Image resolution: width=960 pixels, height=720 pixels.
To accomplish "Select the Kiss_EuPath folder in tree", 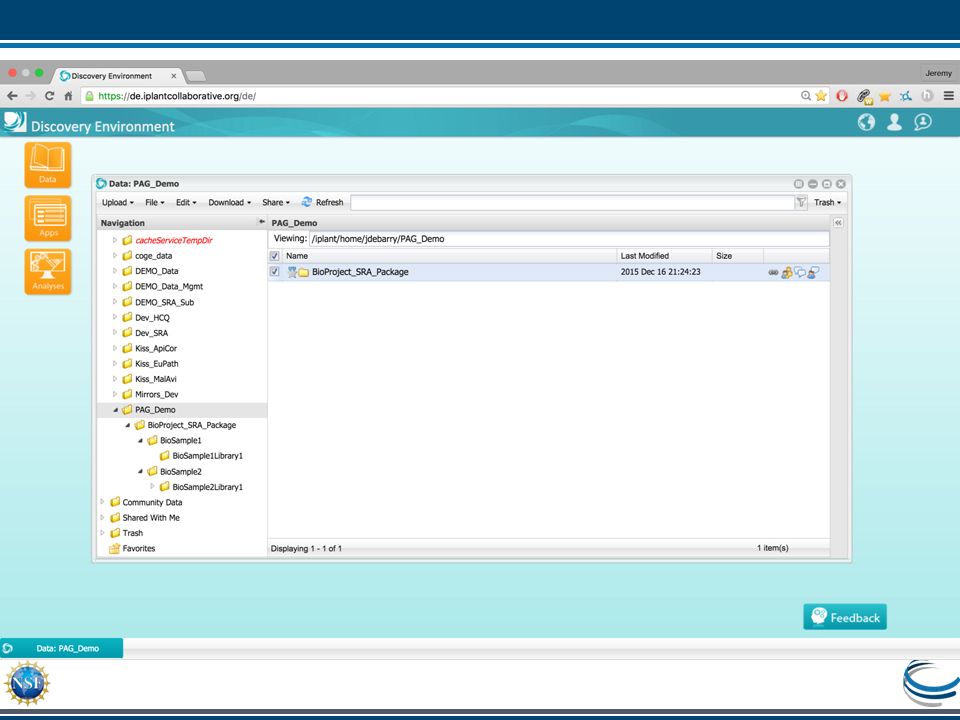I will [x=157, y=364].
